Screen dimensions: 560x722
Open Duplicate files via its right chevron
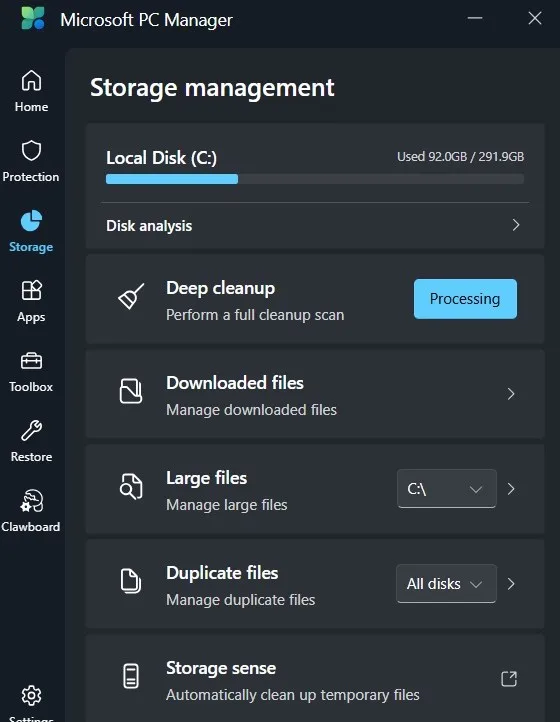pos(511,584)
